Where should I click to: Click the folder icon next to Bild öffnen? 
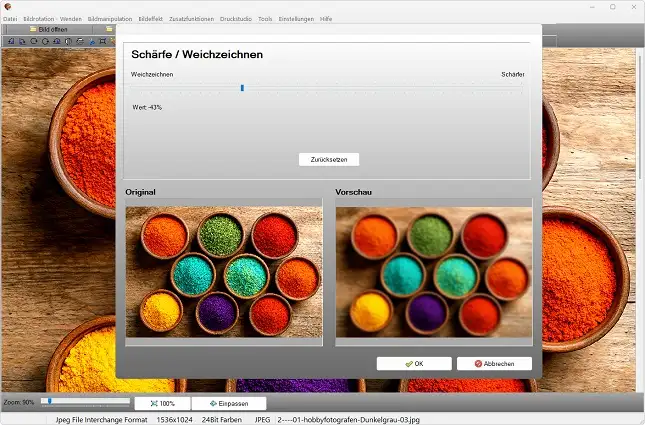(32, 30)
